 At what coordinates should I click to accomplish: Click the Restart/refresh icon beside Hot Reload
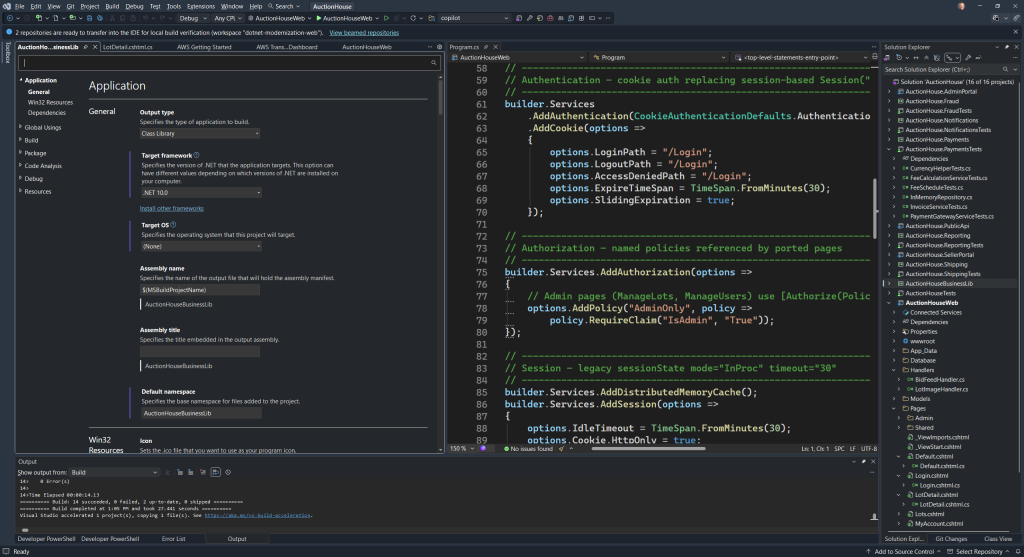coord(413,18)
